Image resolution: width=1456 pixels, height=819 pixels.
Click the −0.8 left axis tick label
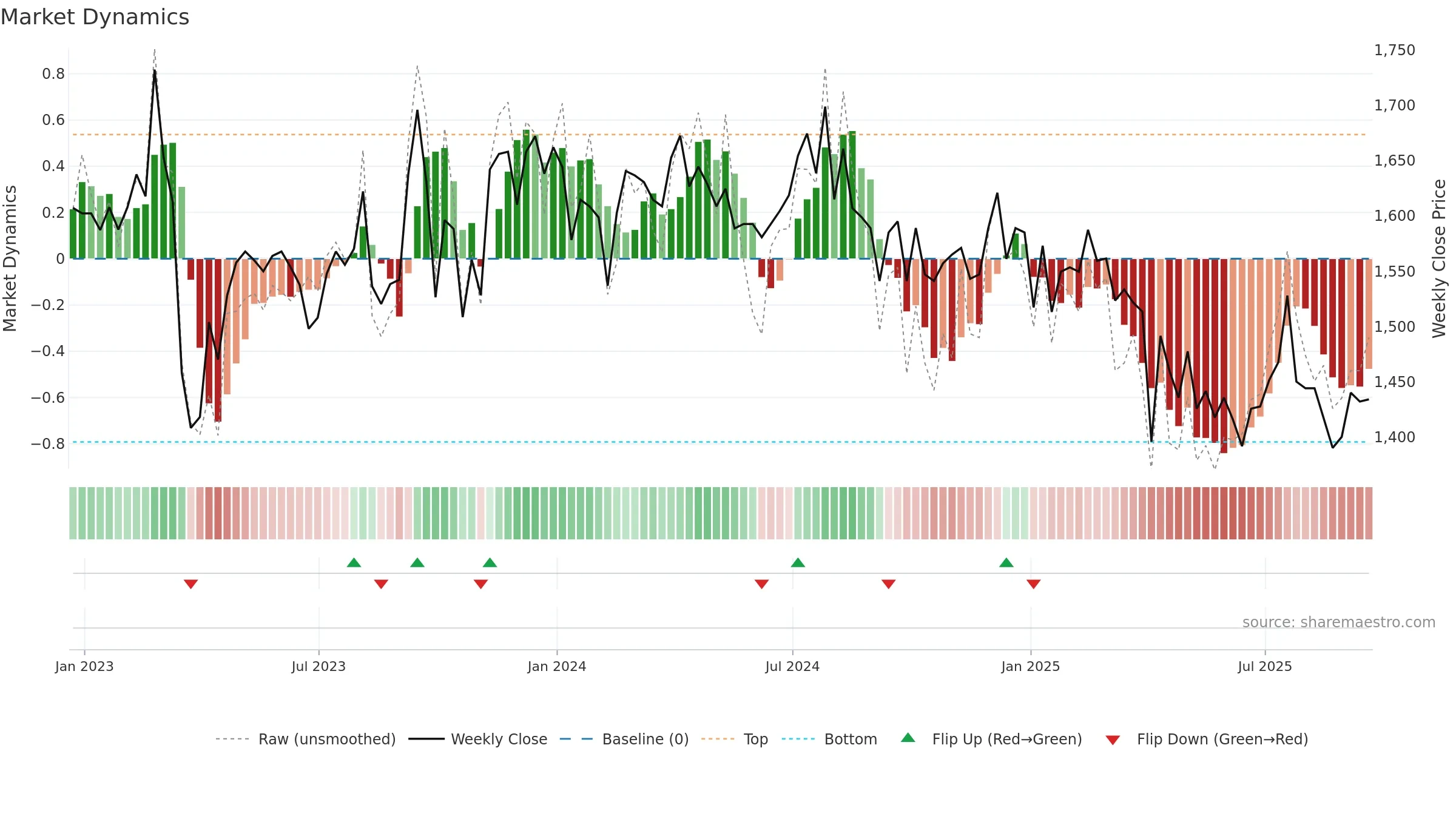48,444
